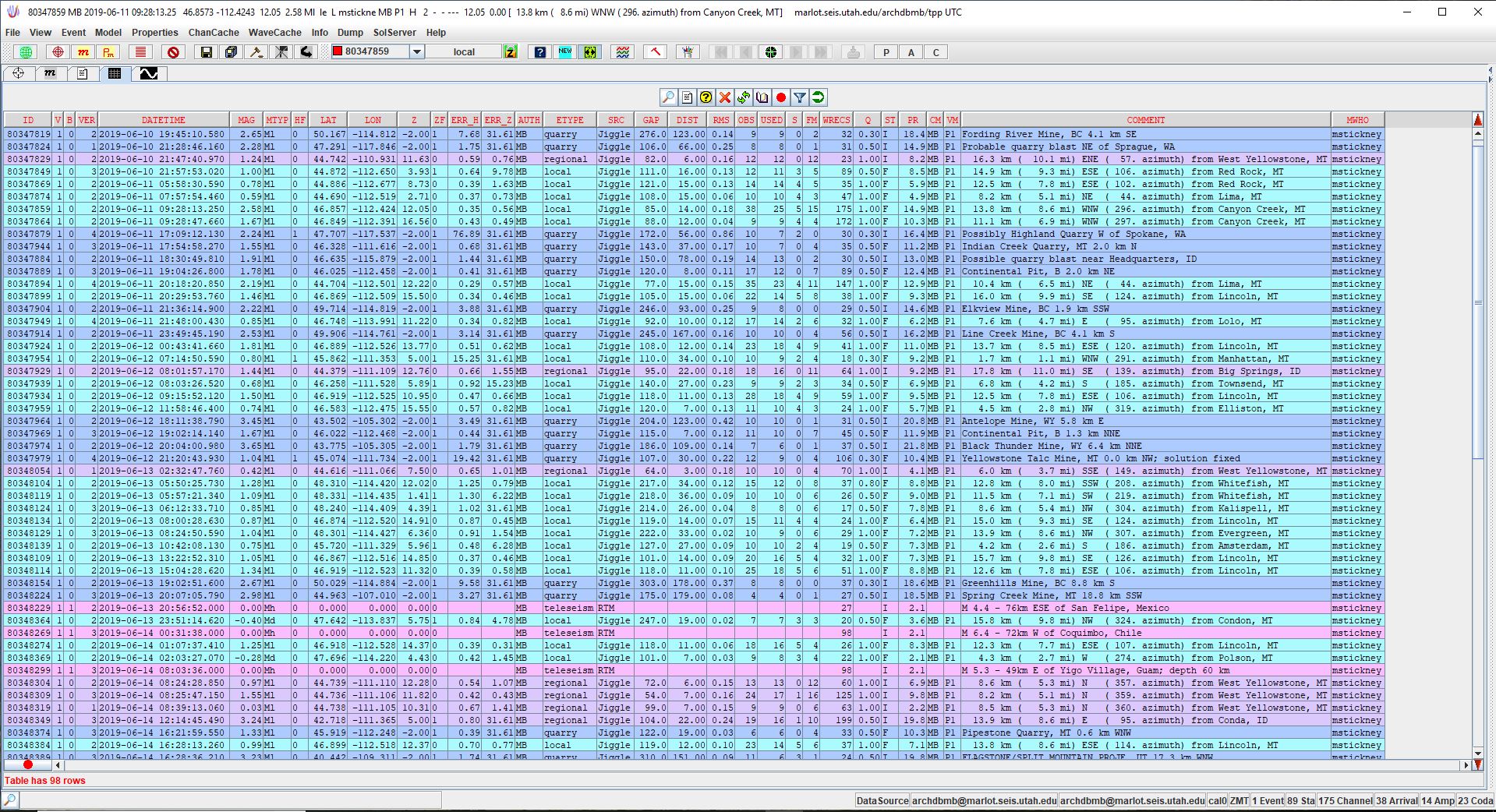Click the ETYPE column header

[570, 120]
